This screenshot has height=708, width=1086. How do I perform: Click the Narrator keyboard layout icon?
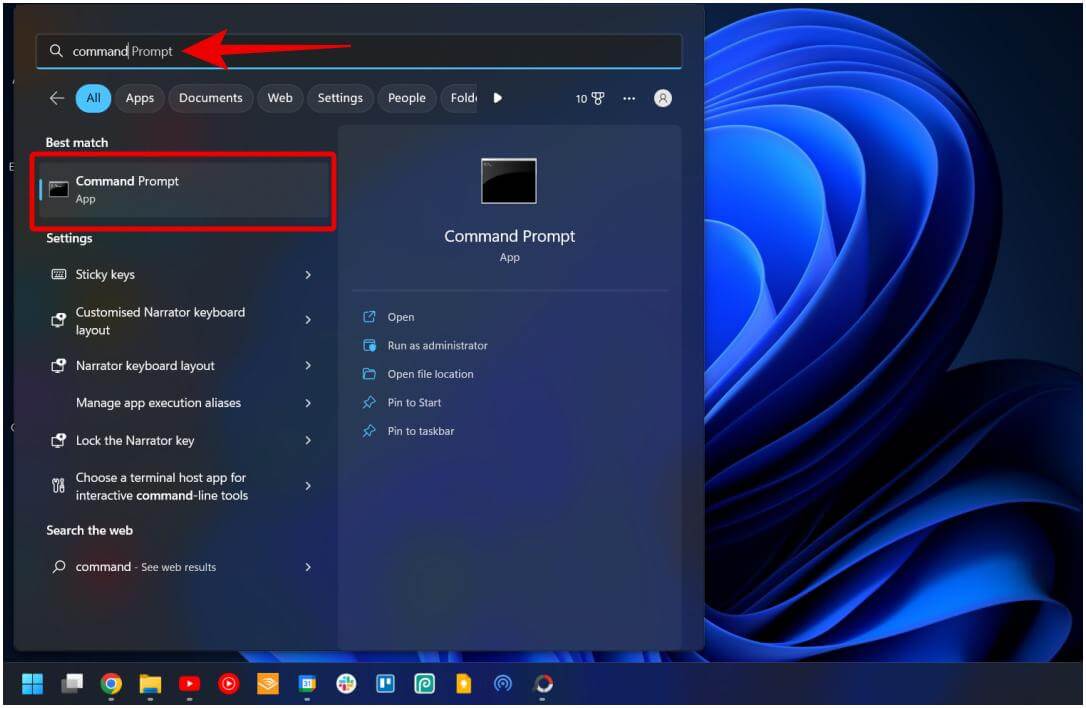(59, 365)
